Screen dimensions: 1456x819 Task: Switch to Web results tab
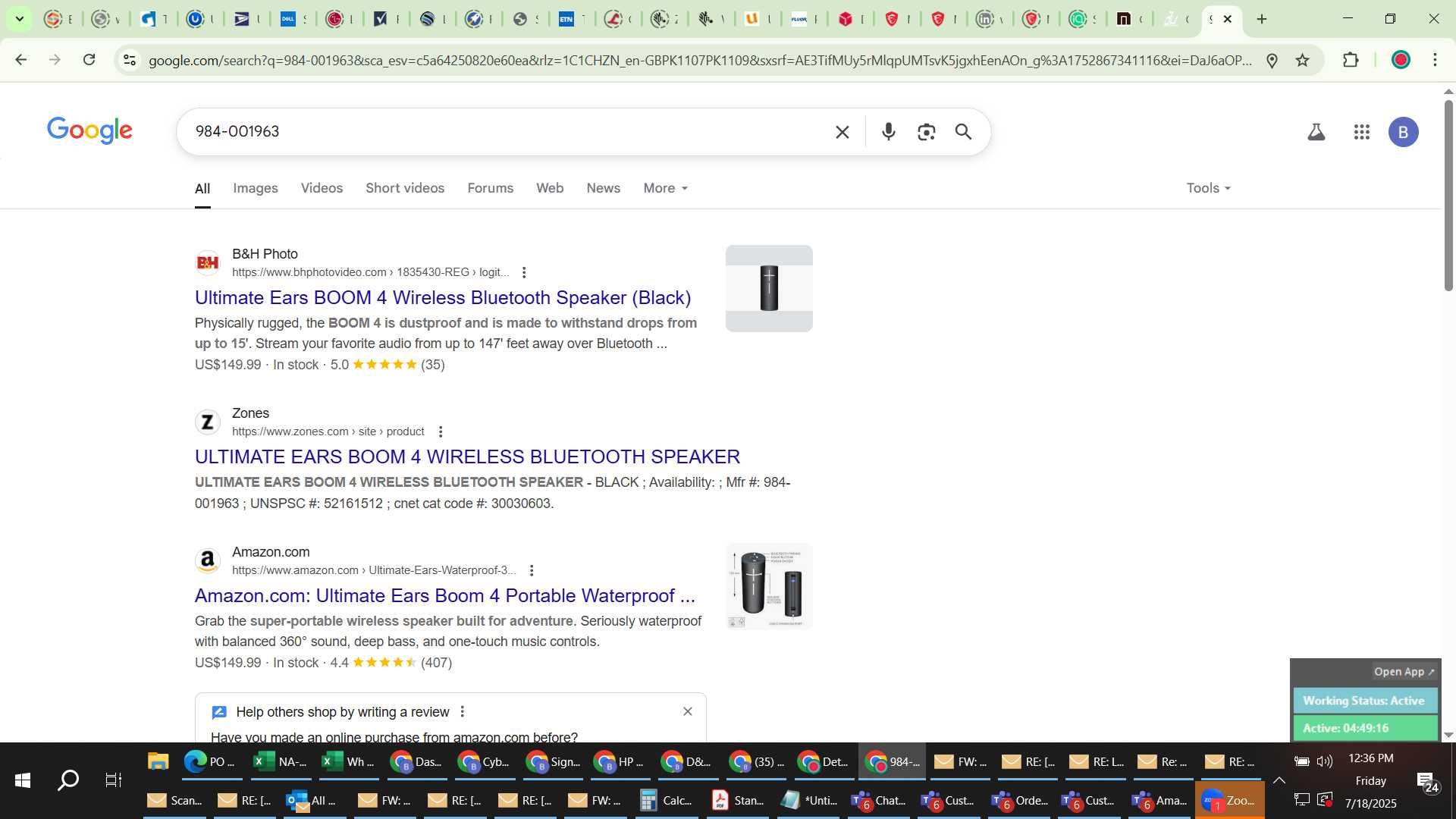point(550,188)
